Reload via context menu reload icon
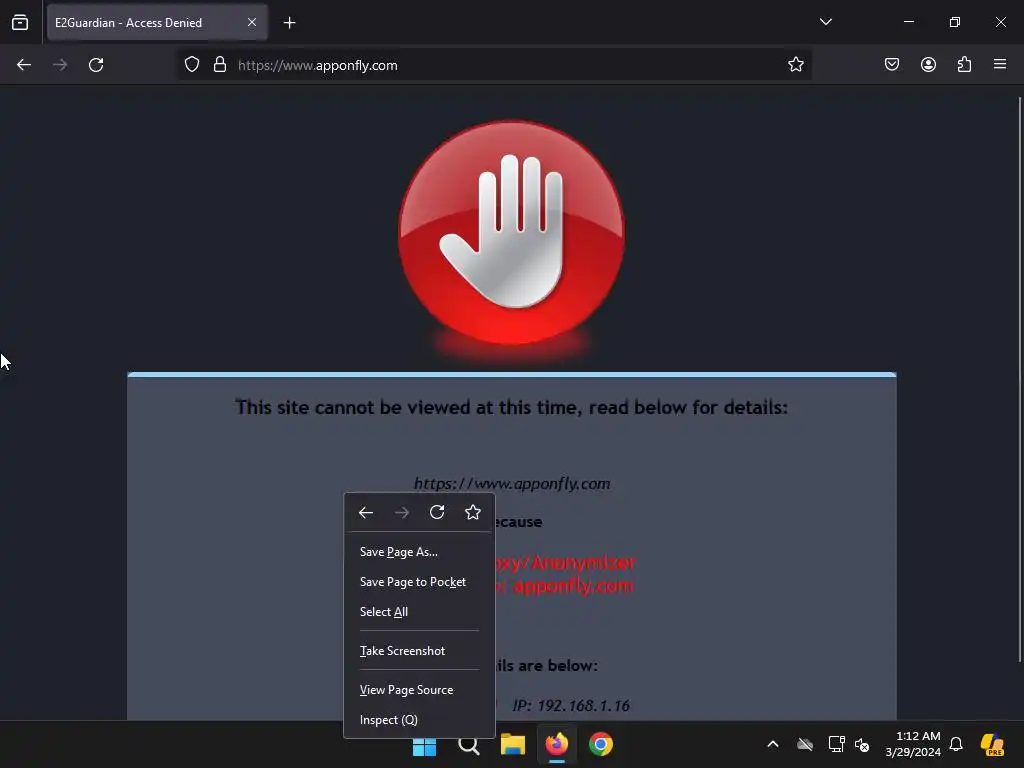Screen dimensions: 1024x768 pos(437,513)
